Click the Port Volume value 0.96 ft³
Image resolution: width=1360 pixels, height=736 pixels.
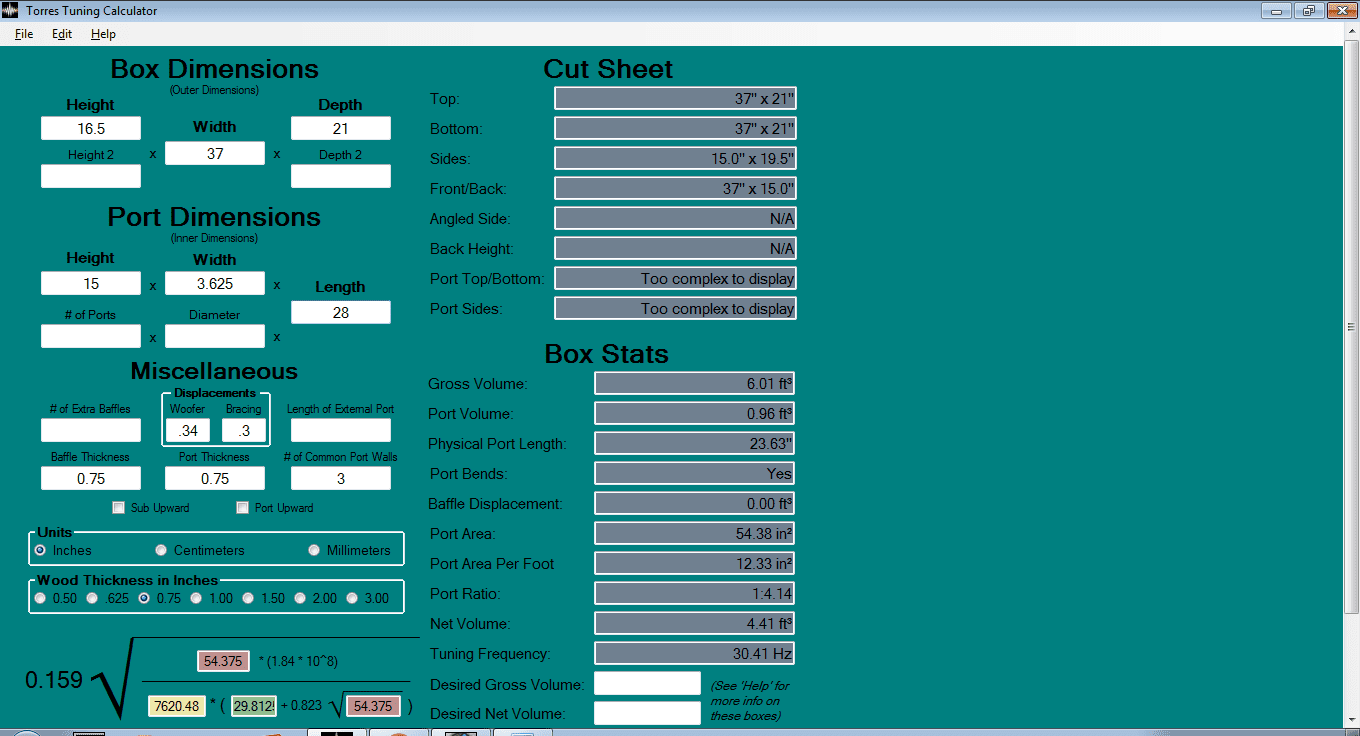tap(695, 413)
